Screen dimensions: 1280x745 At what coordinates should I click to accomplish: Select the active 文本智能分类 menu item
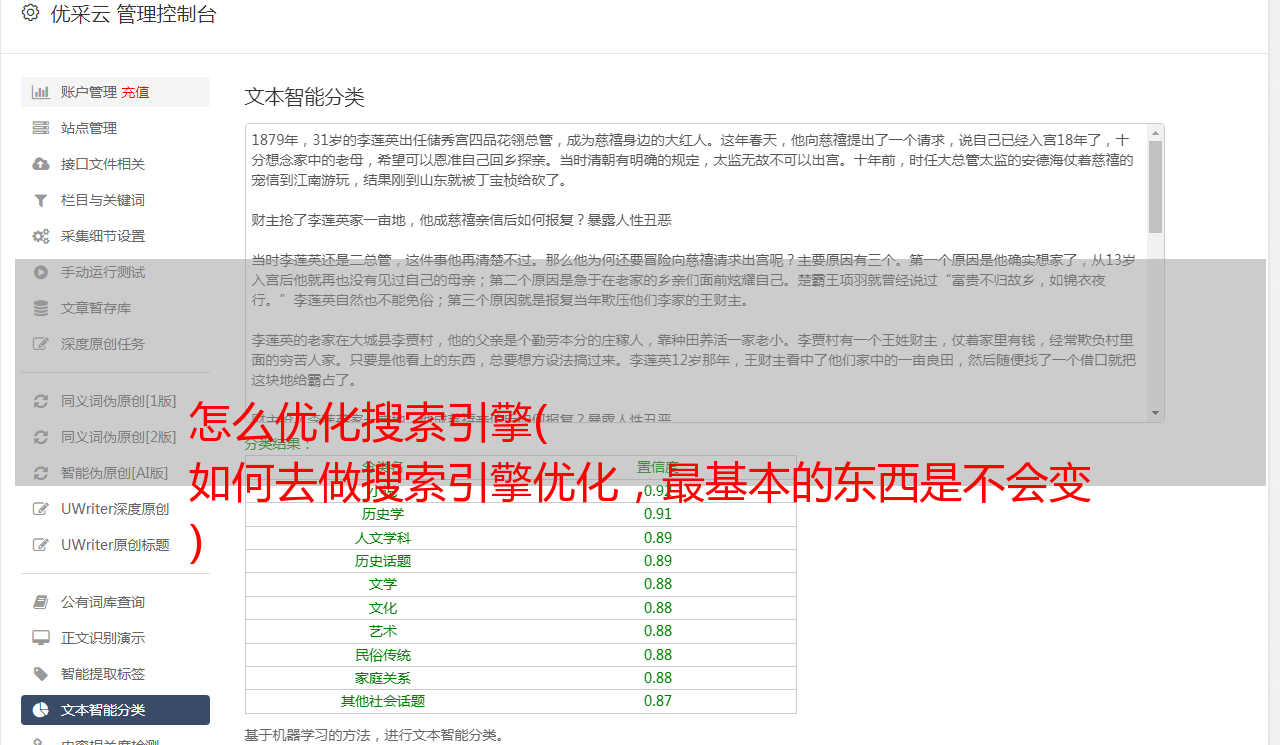[115, 710]
